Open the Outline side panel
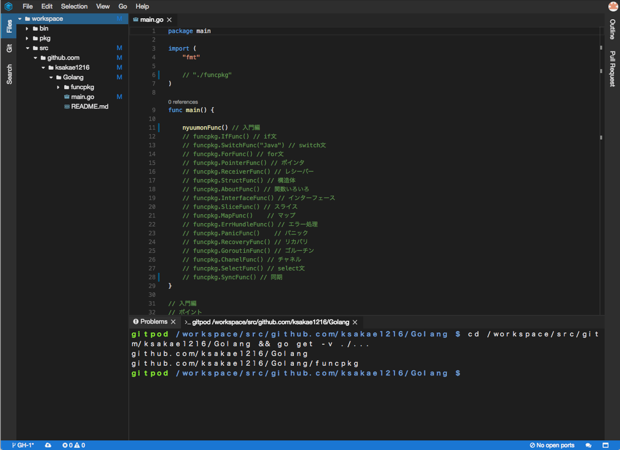Screen dimensions: 620x450 click(x=612, y=29)
